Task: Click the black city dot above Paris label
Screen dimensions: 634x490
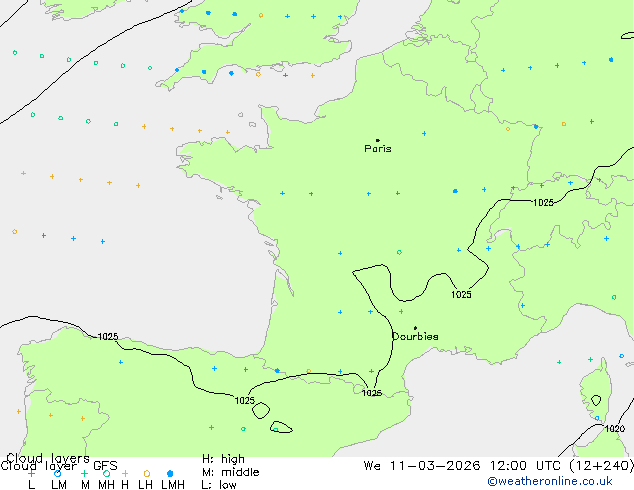Action: pyautogui.click(x=378, y=140)
